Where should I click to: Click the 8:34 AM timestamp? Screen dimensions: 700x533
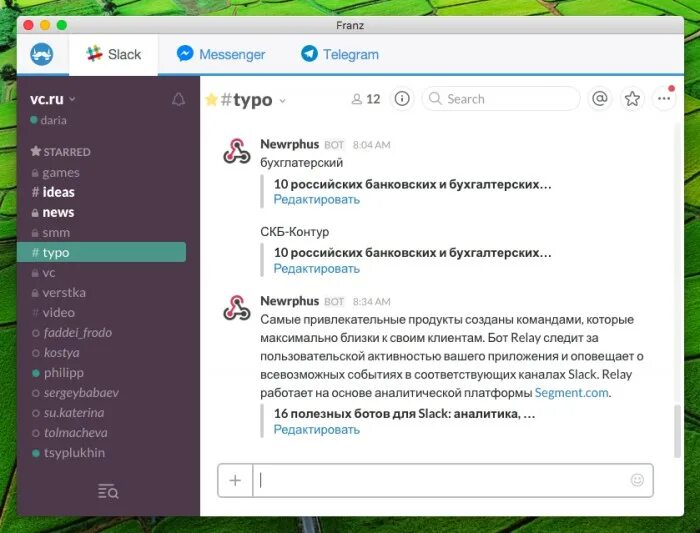(x=371, y=302)
